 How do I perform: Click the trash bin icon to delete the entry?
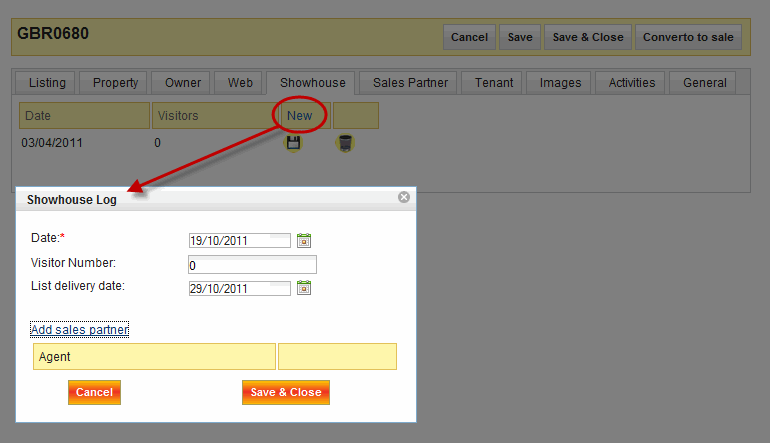click(345, 143)
